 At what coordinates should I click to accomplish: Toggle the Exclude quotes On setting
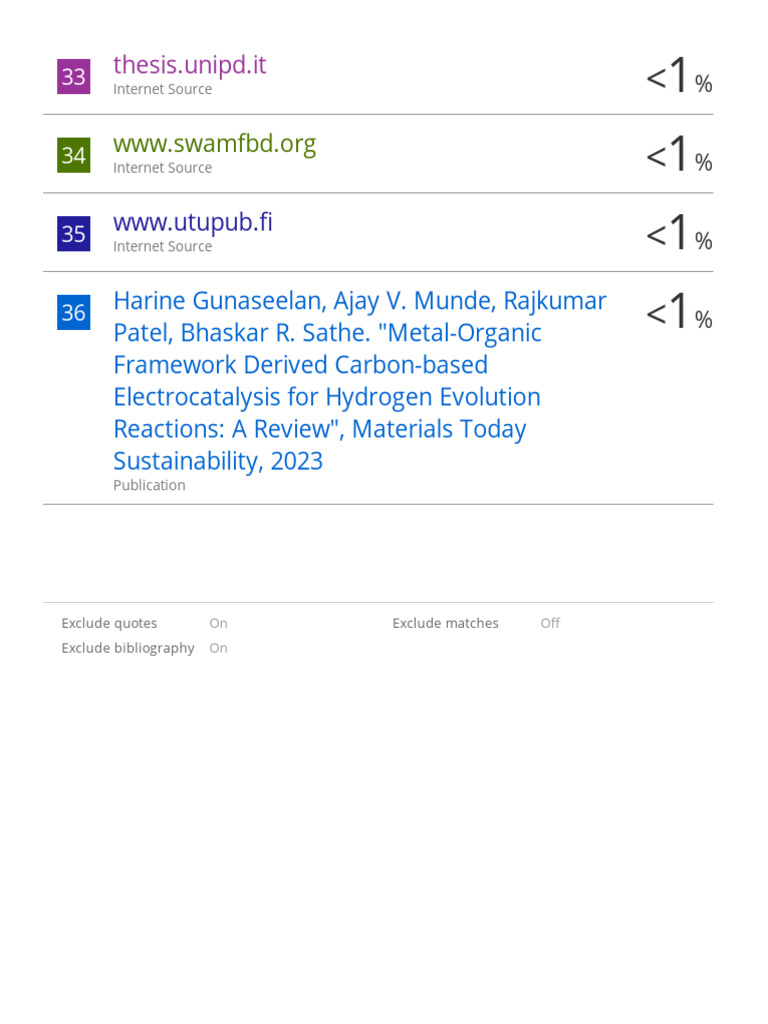click(x=218, y=623)
